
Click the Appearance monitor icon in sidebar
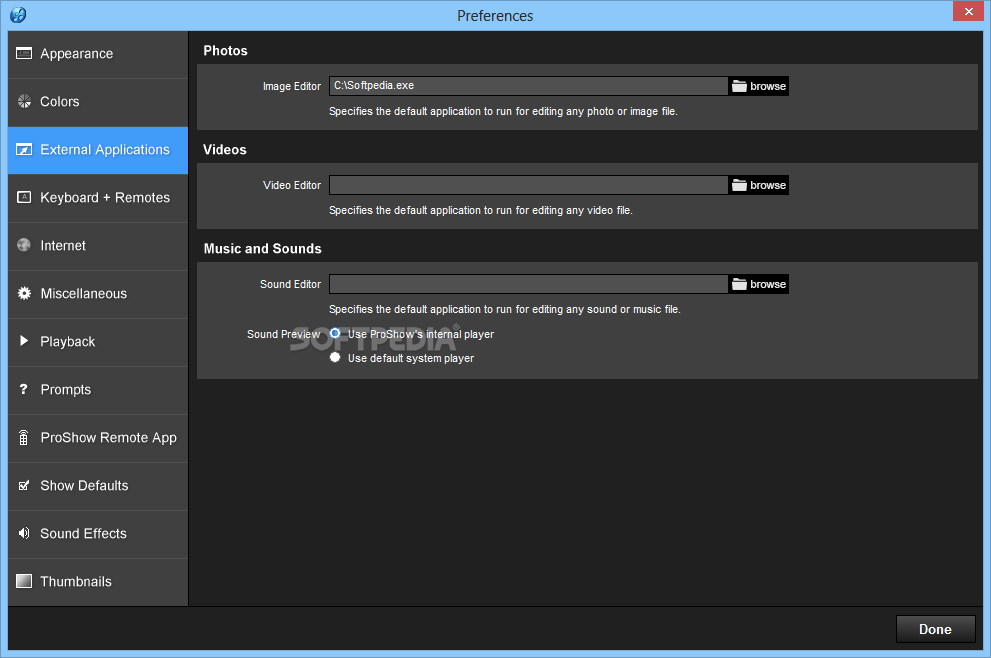(x=24, y=53)
